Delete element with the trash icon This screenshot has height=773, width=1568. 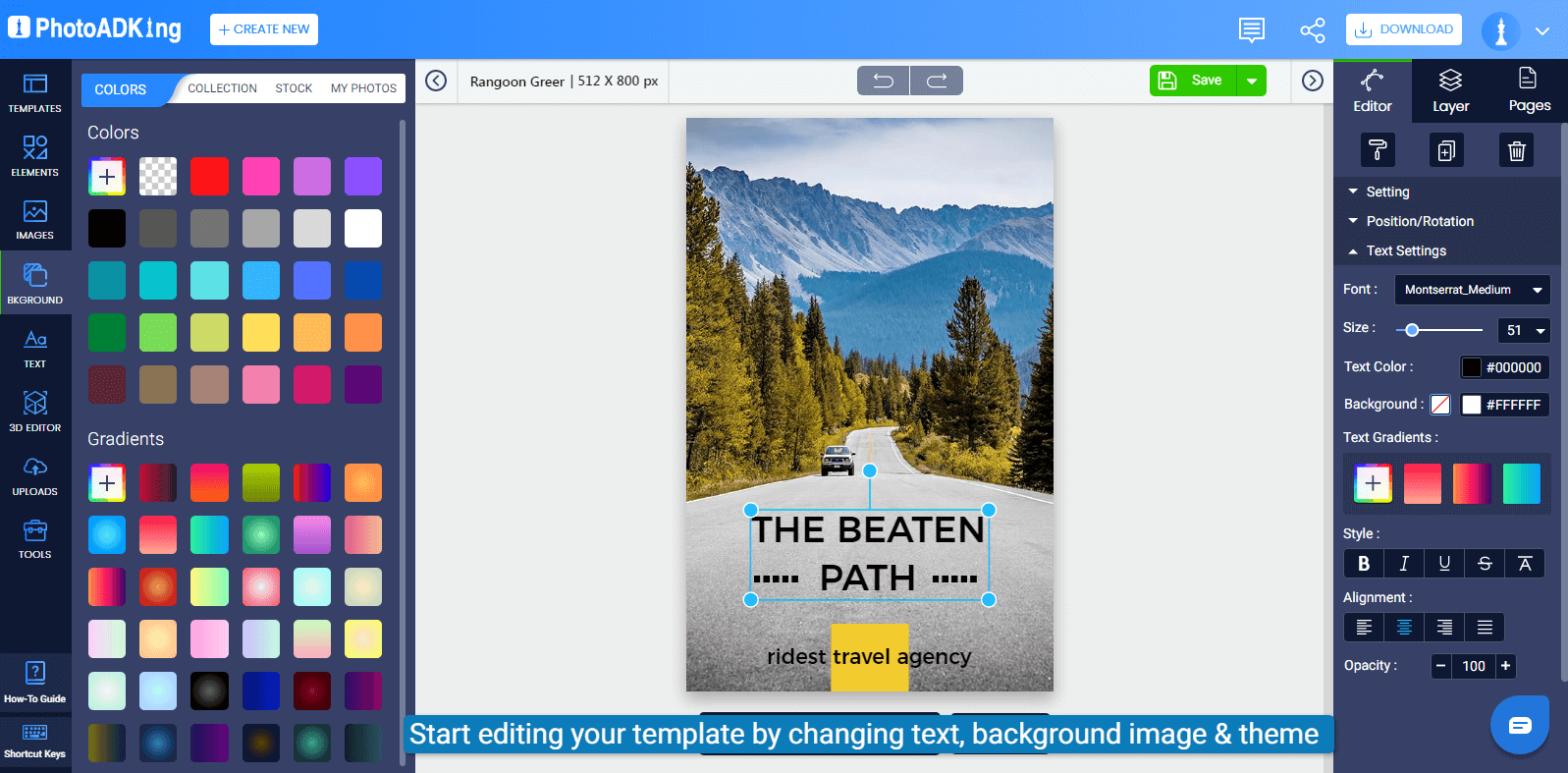coord(1516,151)
